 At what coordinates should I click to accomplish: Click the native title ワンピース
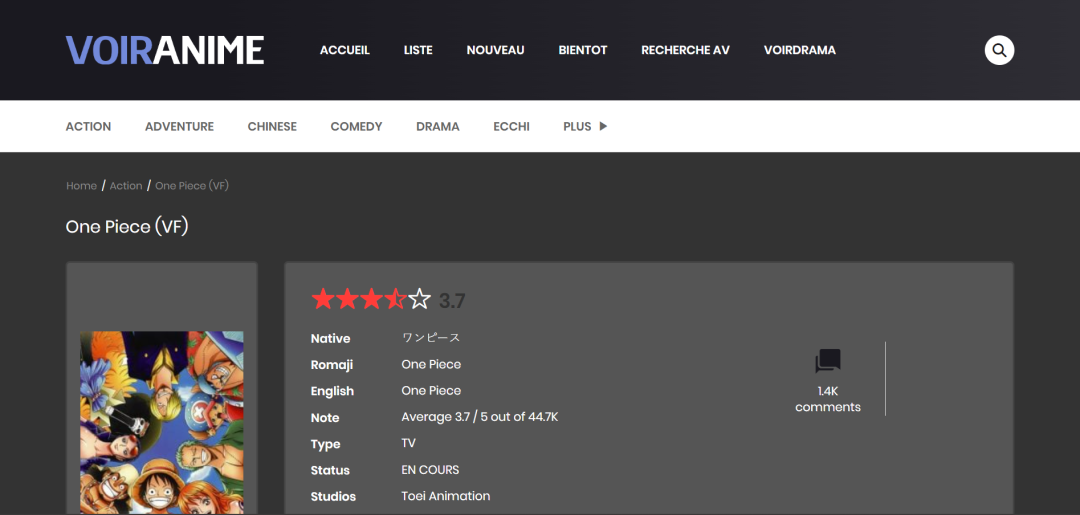coord(430,337)
